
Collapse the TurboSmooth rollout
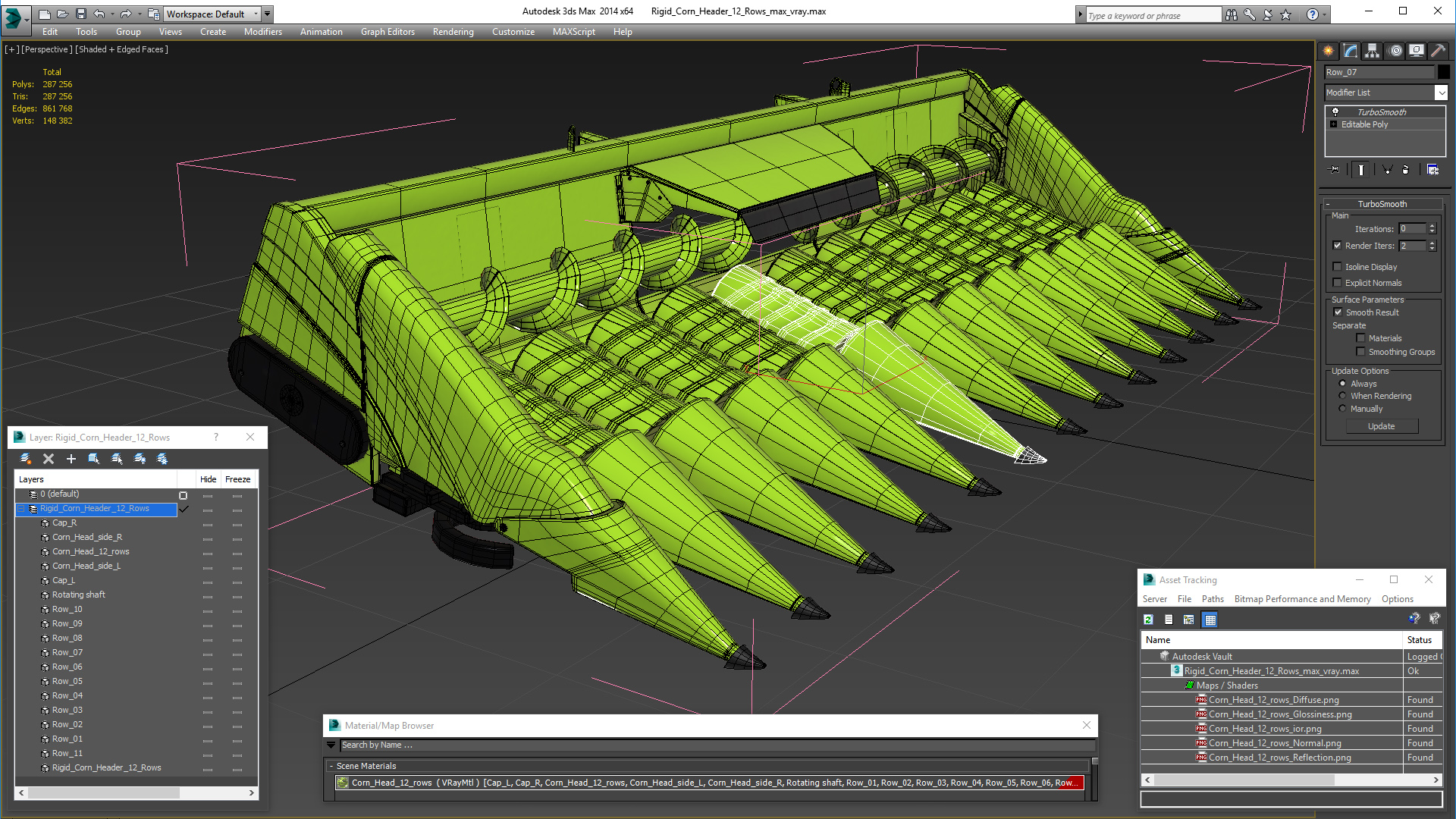coord(1328,204)
